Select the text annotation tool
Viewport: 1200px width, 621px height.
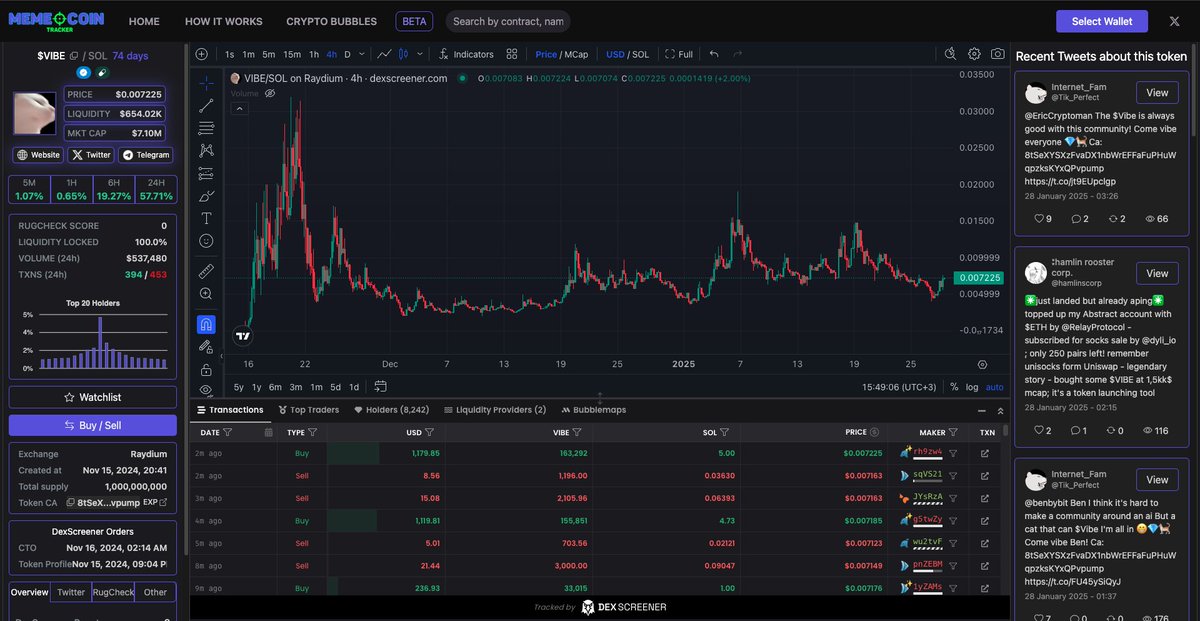pyautogui.click(x=206, y=217)
